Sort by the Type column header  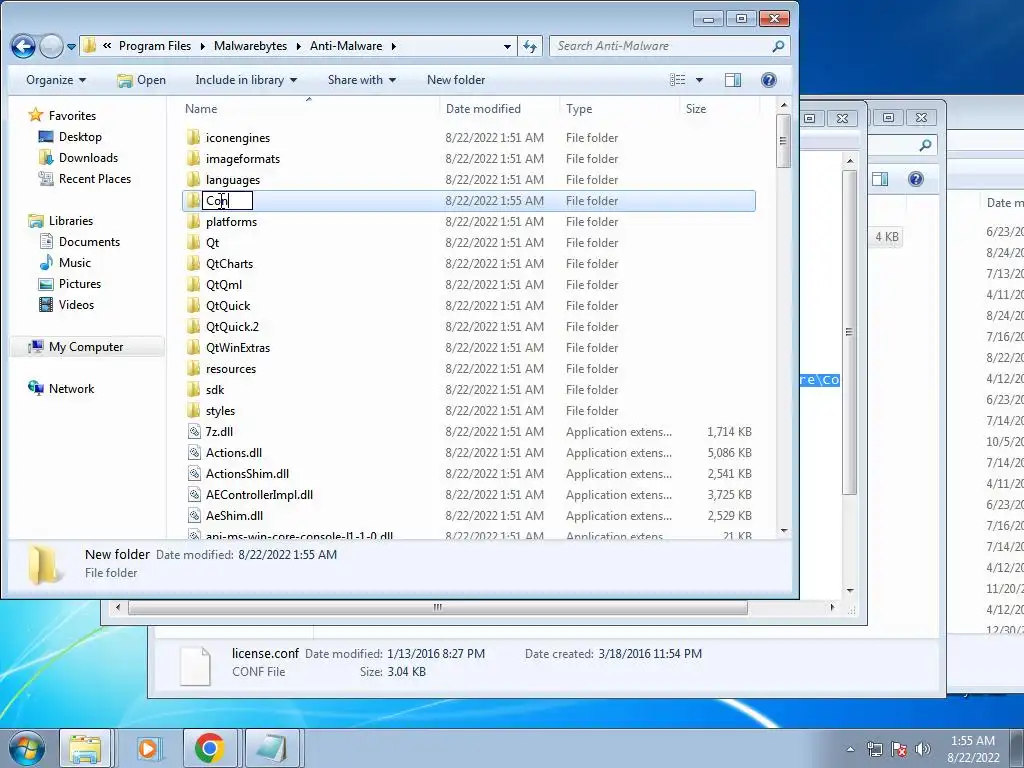(620, 109)
